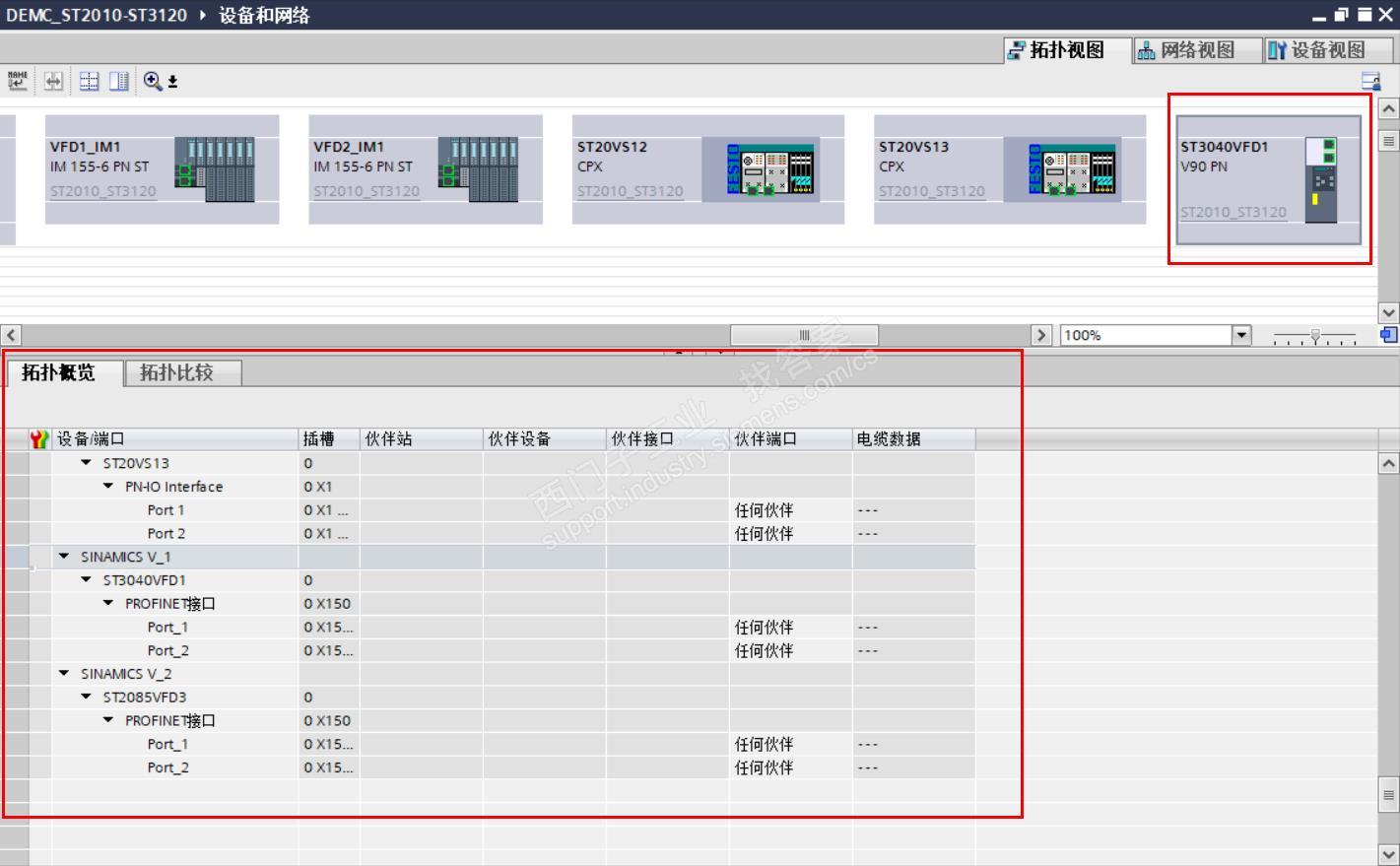Click the zoom magnifier toolbar icon
The width and height of the screenshot is (1400, 866).
coord(153,81)
